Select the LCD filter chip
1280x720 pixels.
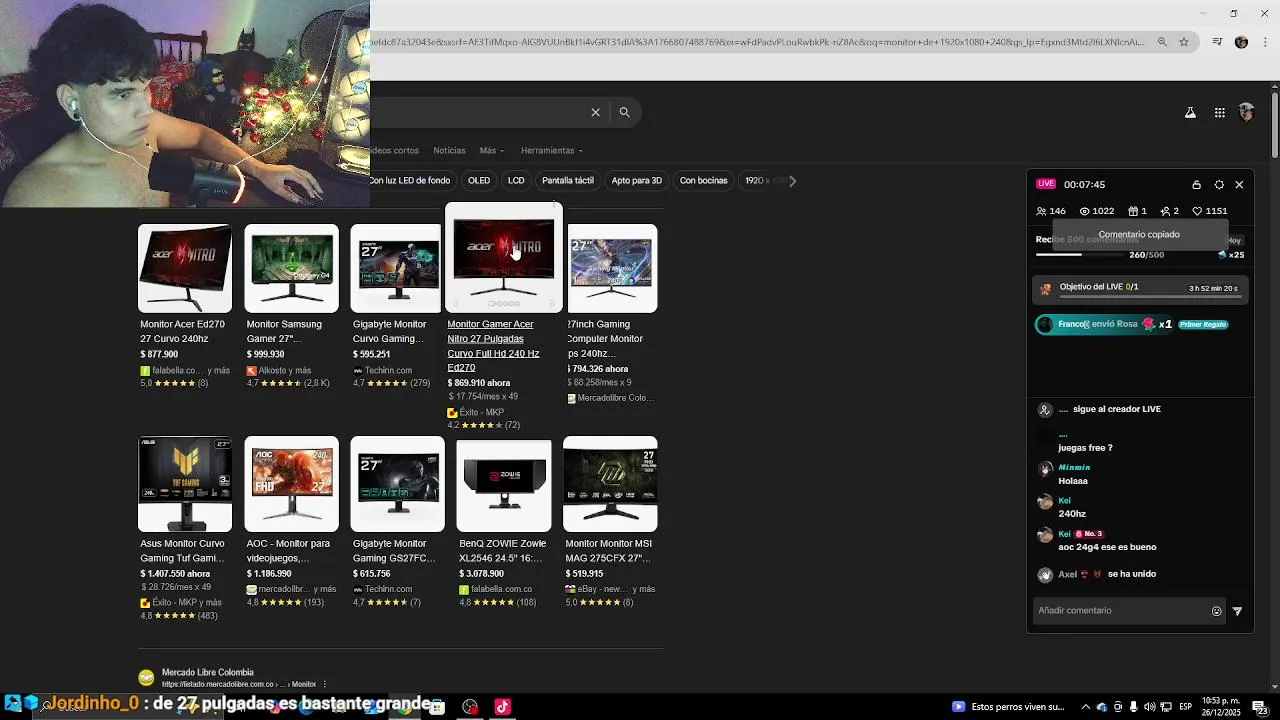point(516,181)
